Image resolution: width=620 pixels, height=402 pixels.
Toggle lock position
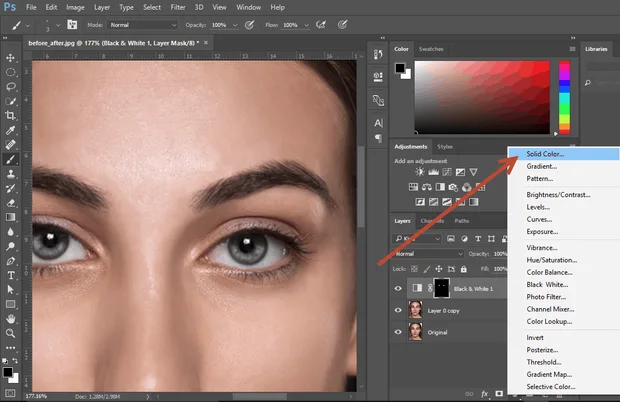[x=439, y=269]
